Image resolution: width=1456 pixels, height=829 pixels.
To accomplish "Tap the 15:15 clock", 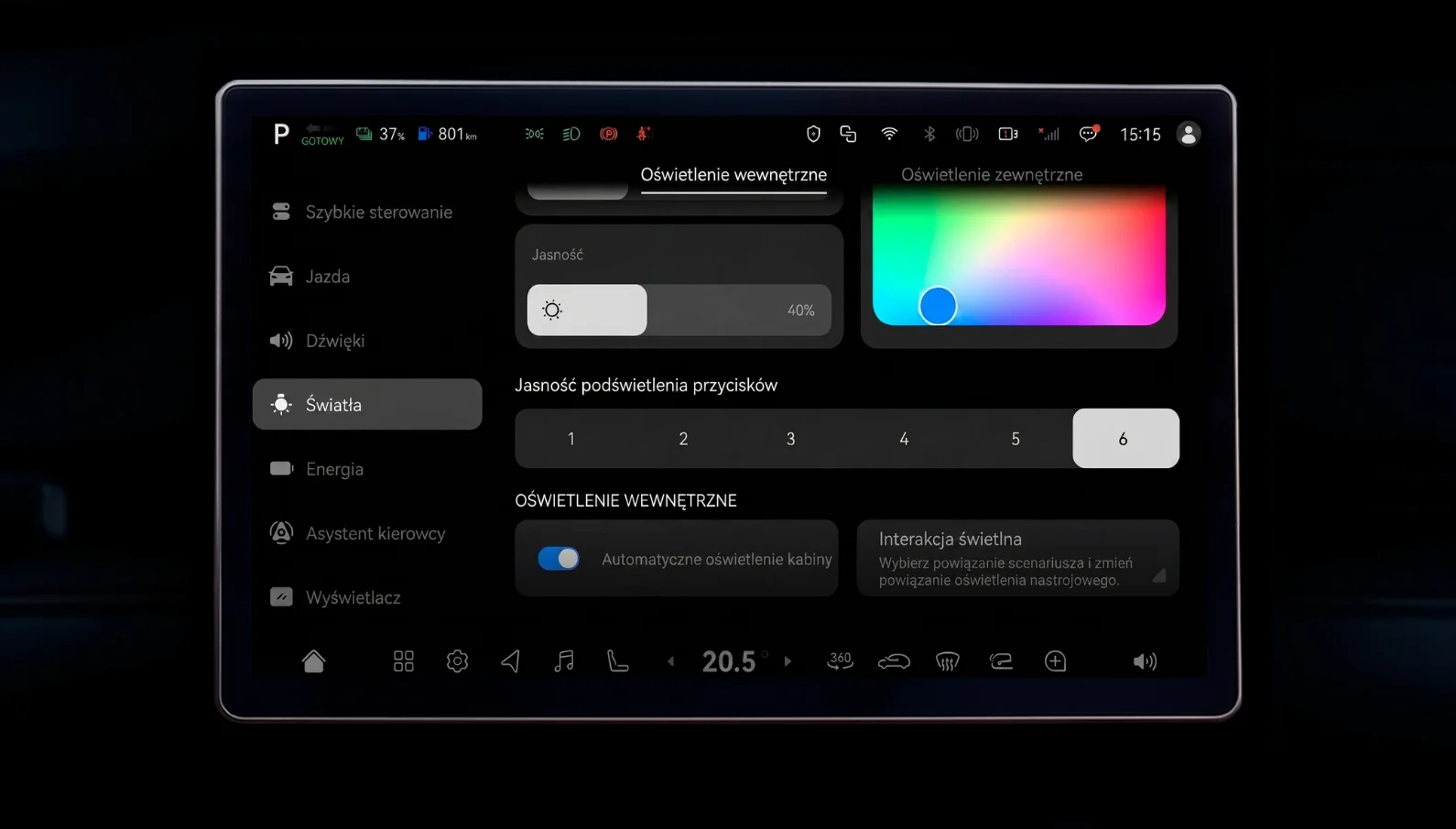I will pyautogui.click(x=1140, y=134).
